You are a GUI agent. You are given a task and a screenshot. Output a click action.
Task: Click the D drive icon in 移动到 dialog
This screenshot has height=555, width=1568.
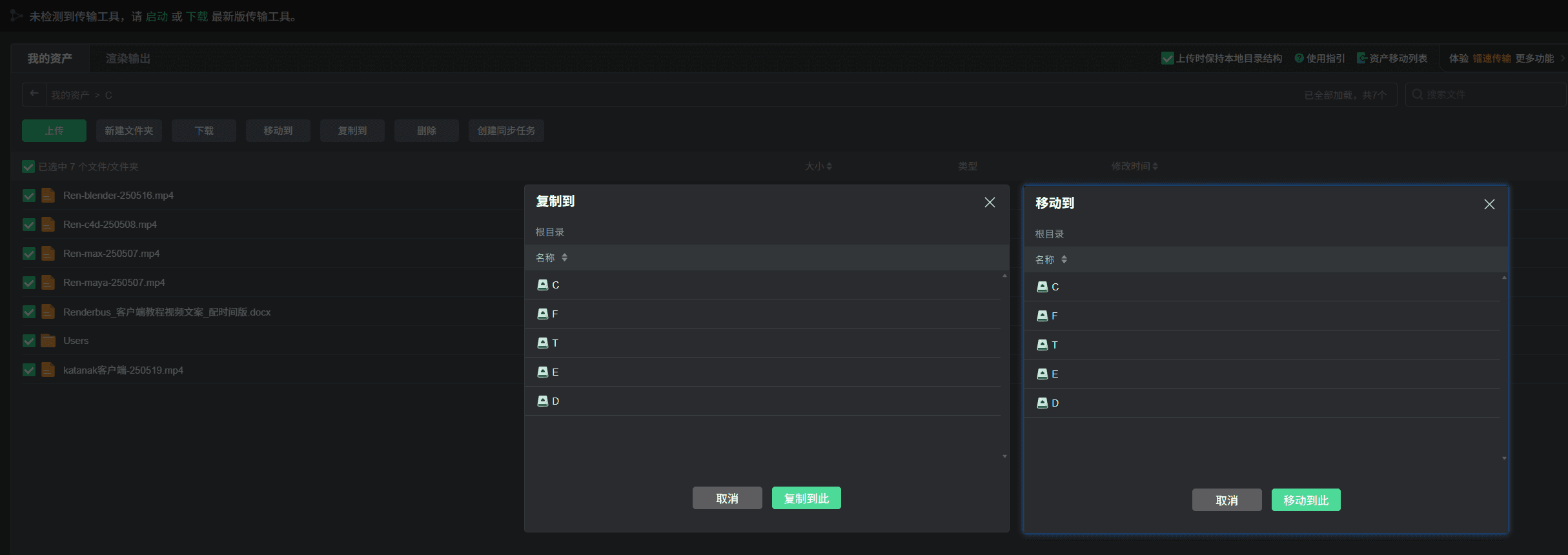point(1043,403)
